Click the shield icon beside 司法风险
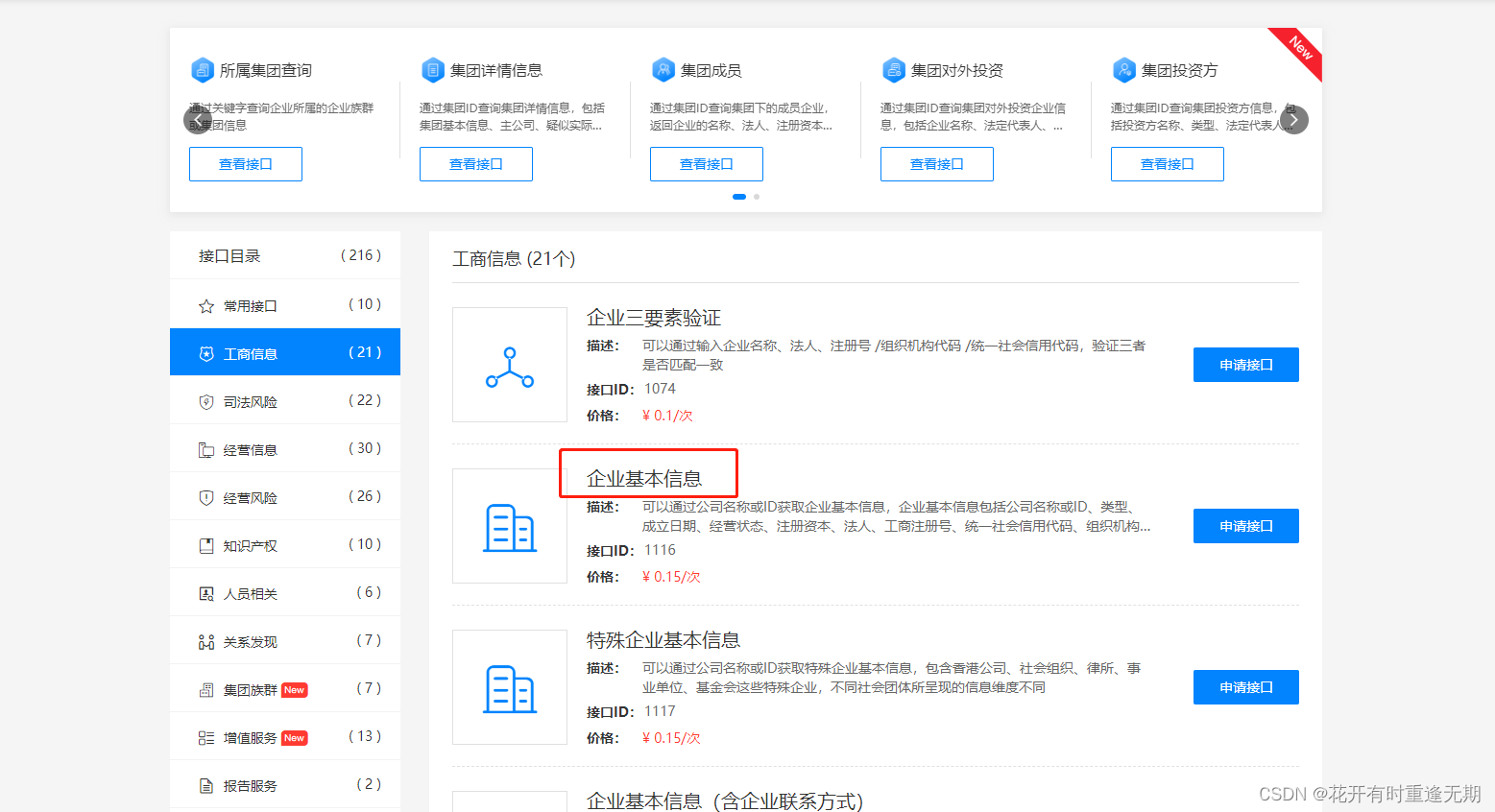 205,402
